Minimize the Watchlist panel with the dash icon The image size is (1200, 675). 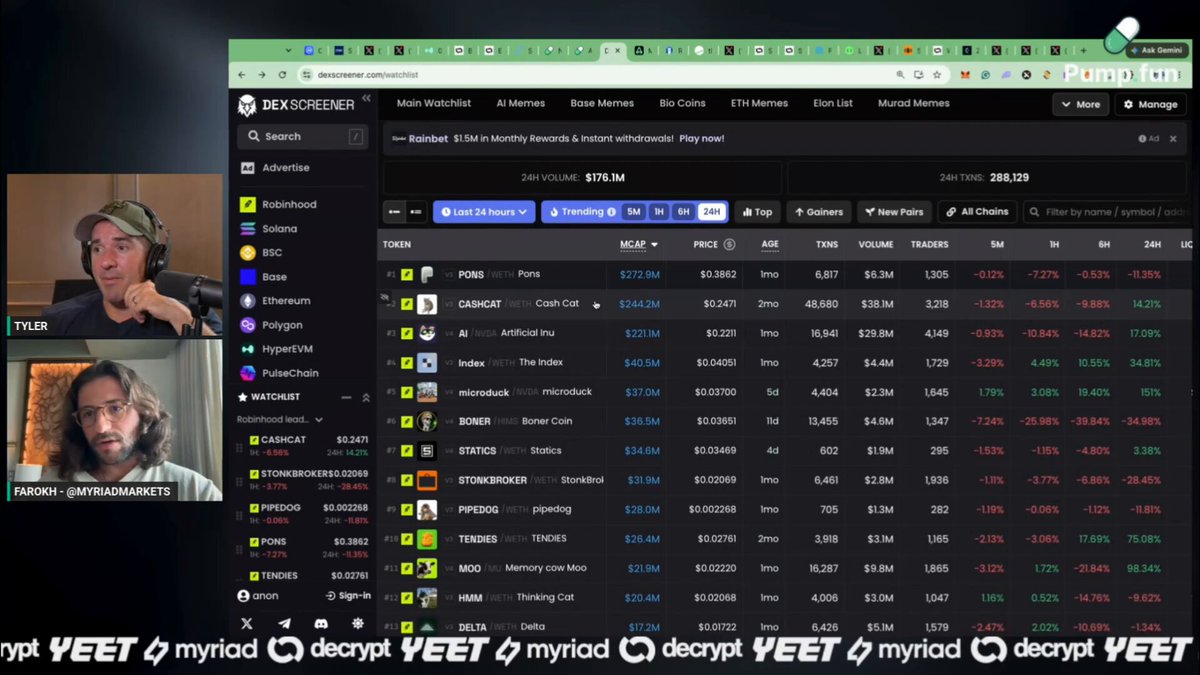(x=347, y=397)
